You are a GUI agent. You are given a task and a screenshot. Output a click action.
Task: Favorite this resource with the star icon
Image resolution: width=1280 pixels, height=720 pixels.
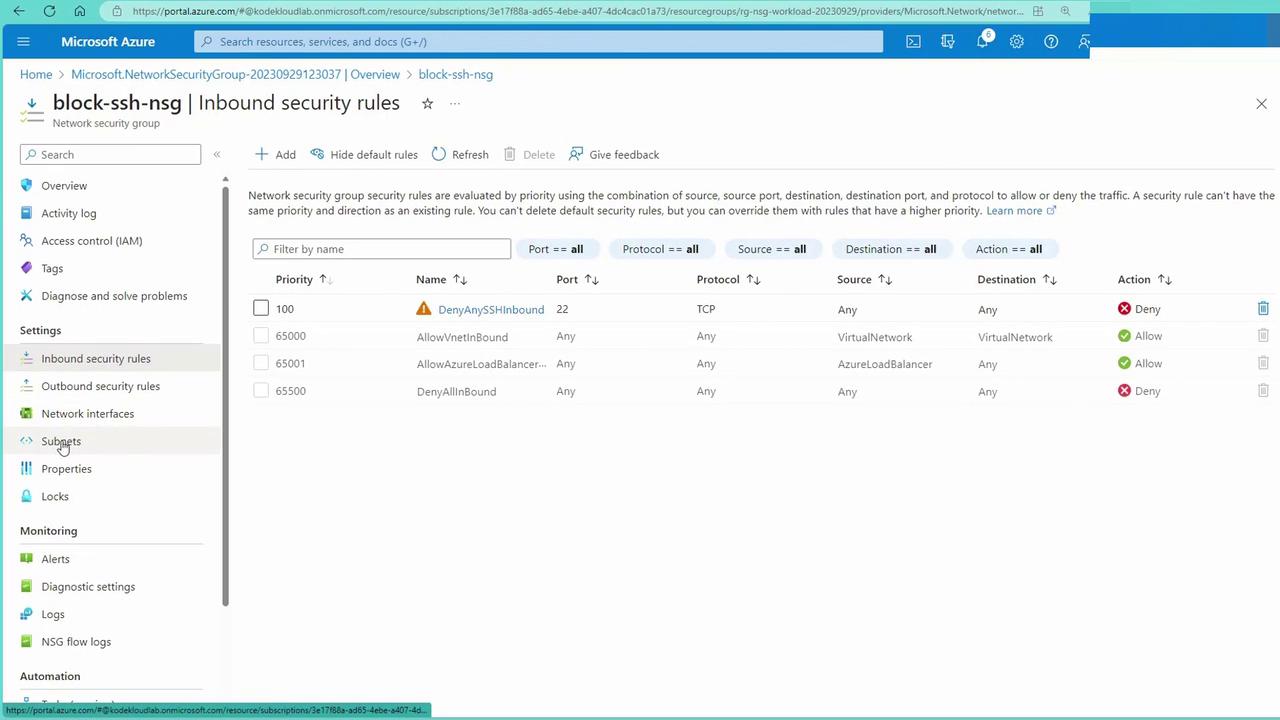[427, 104]
